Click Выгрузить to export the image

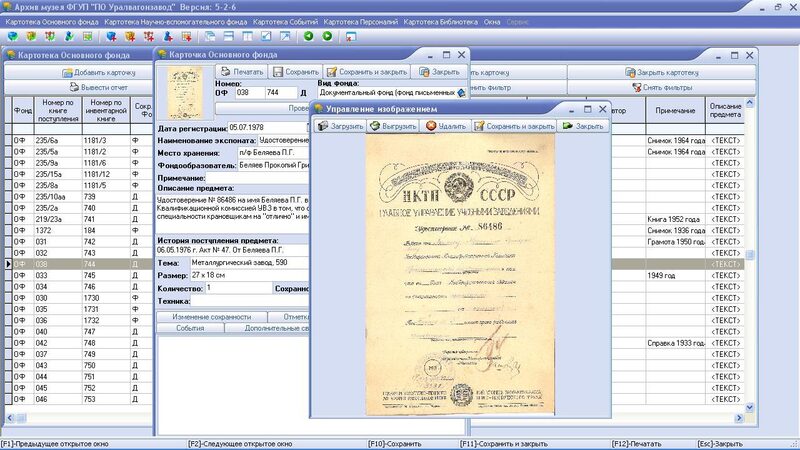tap(393, 126)
